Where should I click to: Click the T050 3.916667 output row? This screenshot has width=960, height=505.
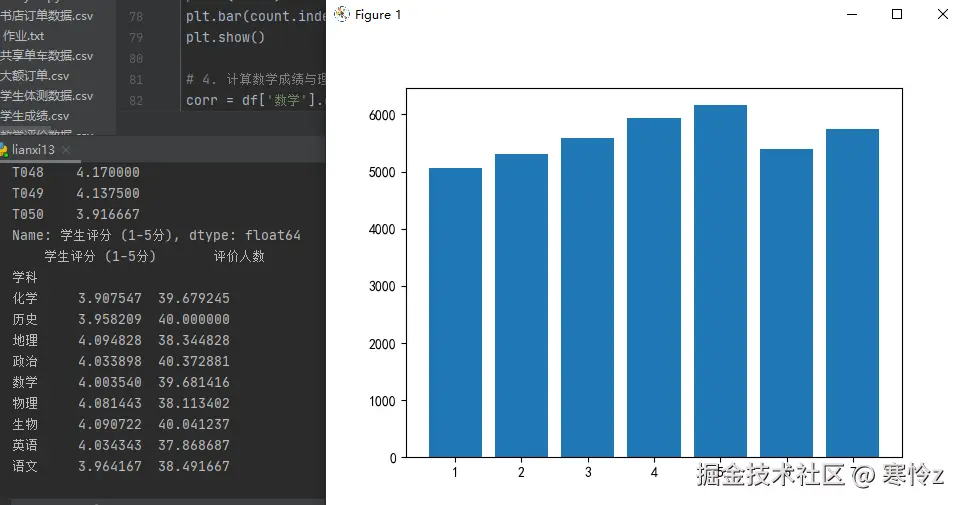(76, 214)
